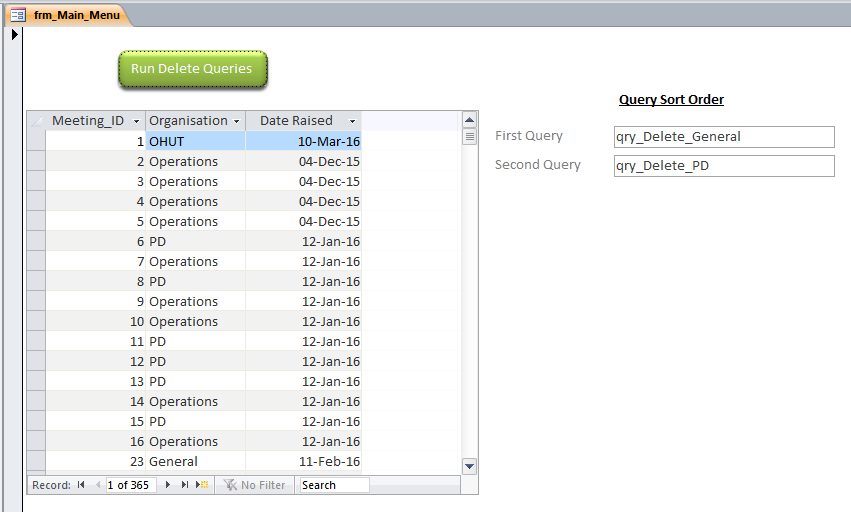Open the Organisation column filter dropdown
This screenshot has width=851, height=514.
click(237, 121)
